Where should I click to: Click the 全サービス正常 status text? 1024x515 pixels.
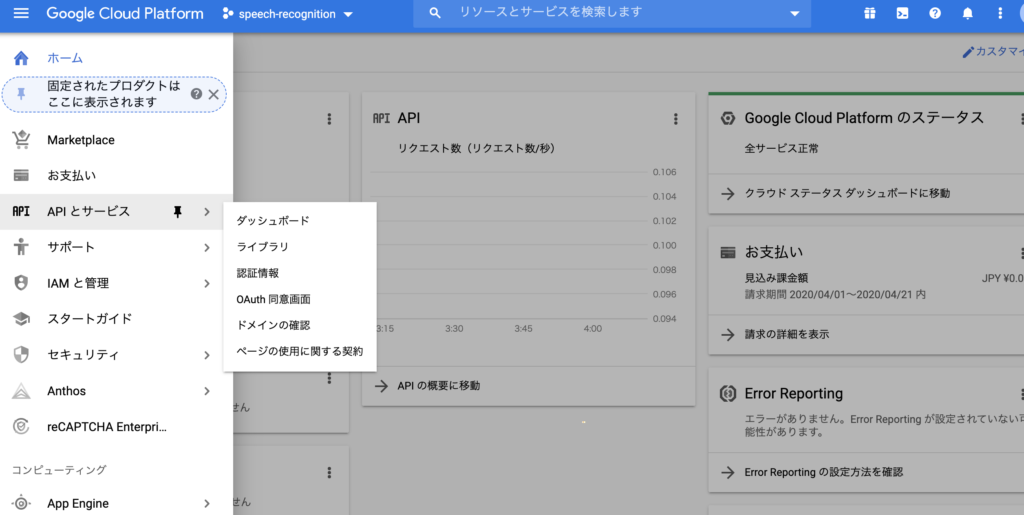(x=782, y=148)
